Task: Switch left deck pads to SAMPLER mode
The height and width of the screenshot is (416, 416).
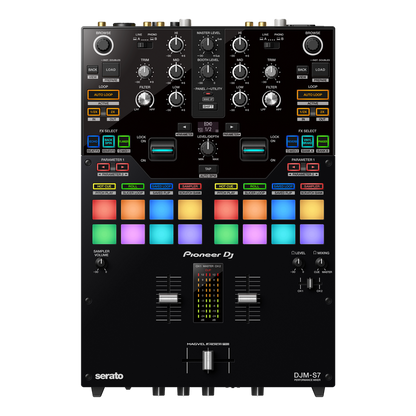Action: 190,186
